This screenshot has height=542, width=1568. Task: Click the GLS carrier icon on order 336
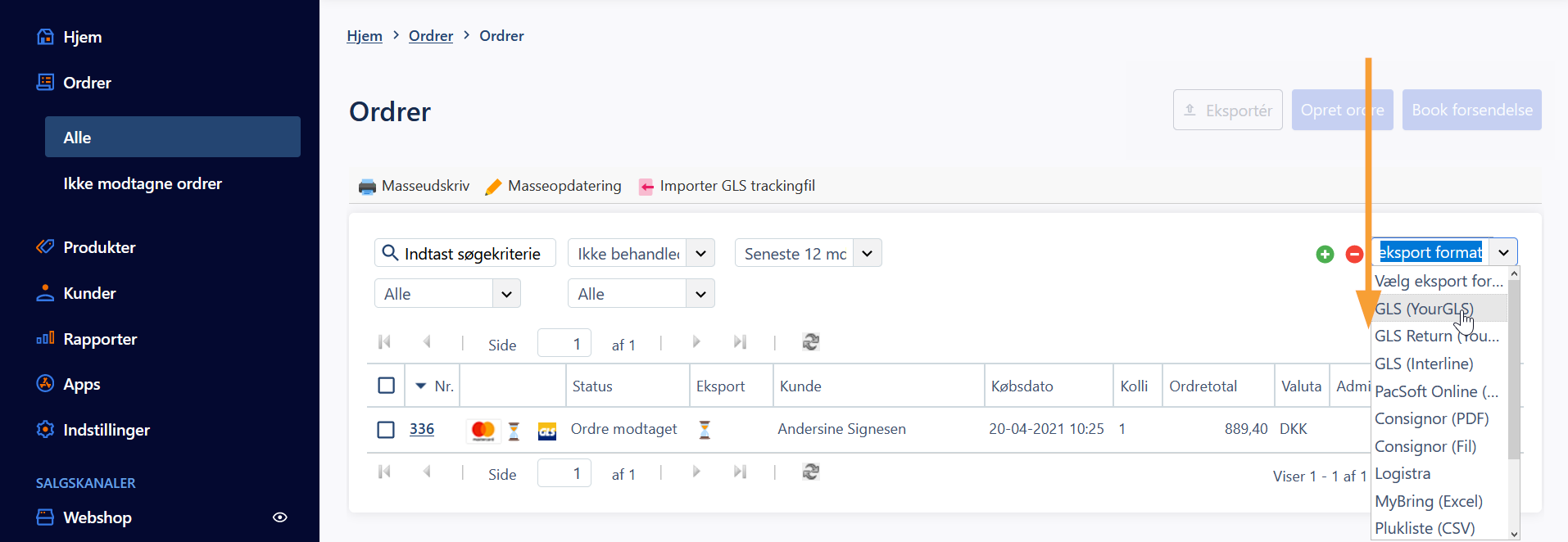pos(547,431)
